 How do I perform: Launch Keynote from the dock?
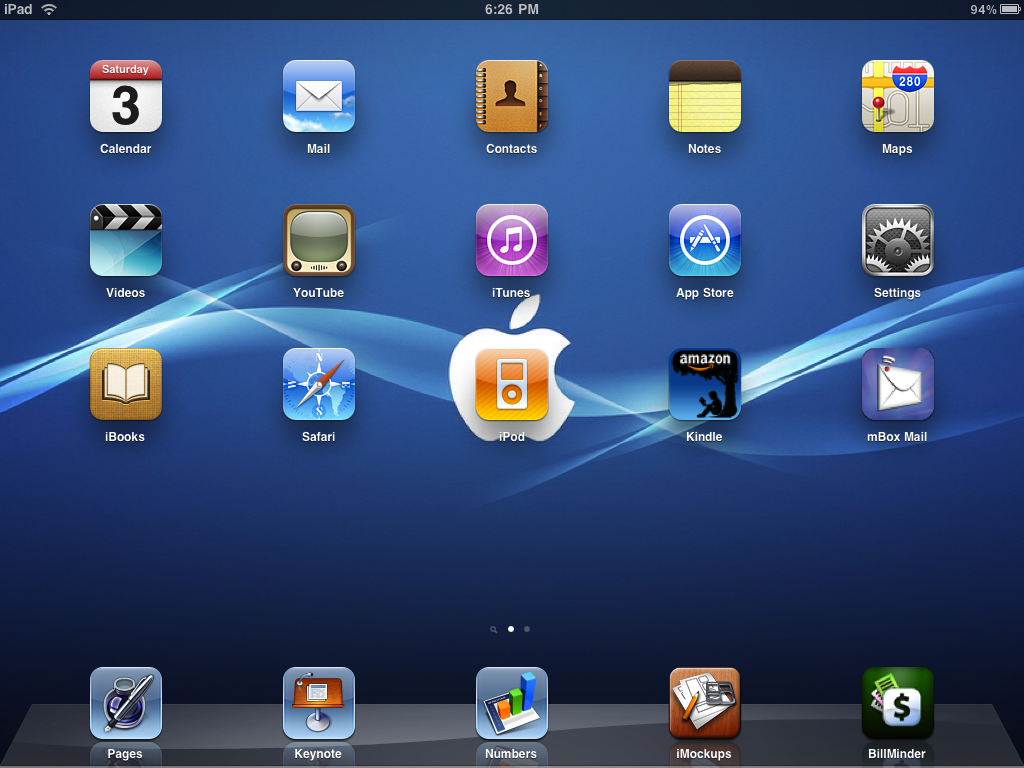[319, 703]
